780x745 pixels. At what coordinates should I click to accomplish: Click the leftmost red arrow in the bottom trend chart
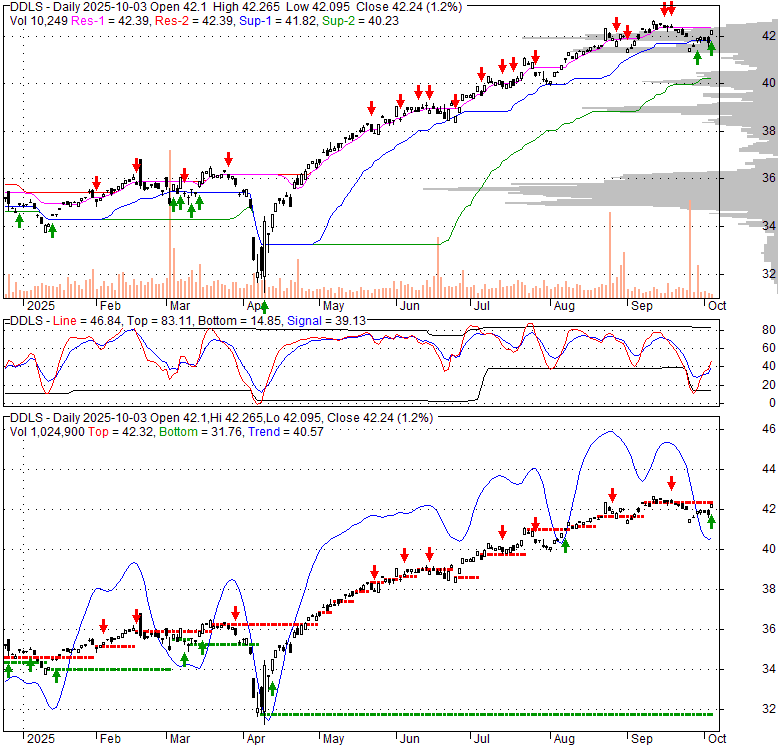[x=104, y=625]
